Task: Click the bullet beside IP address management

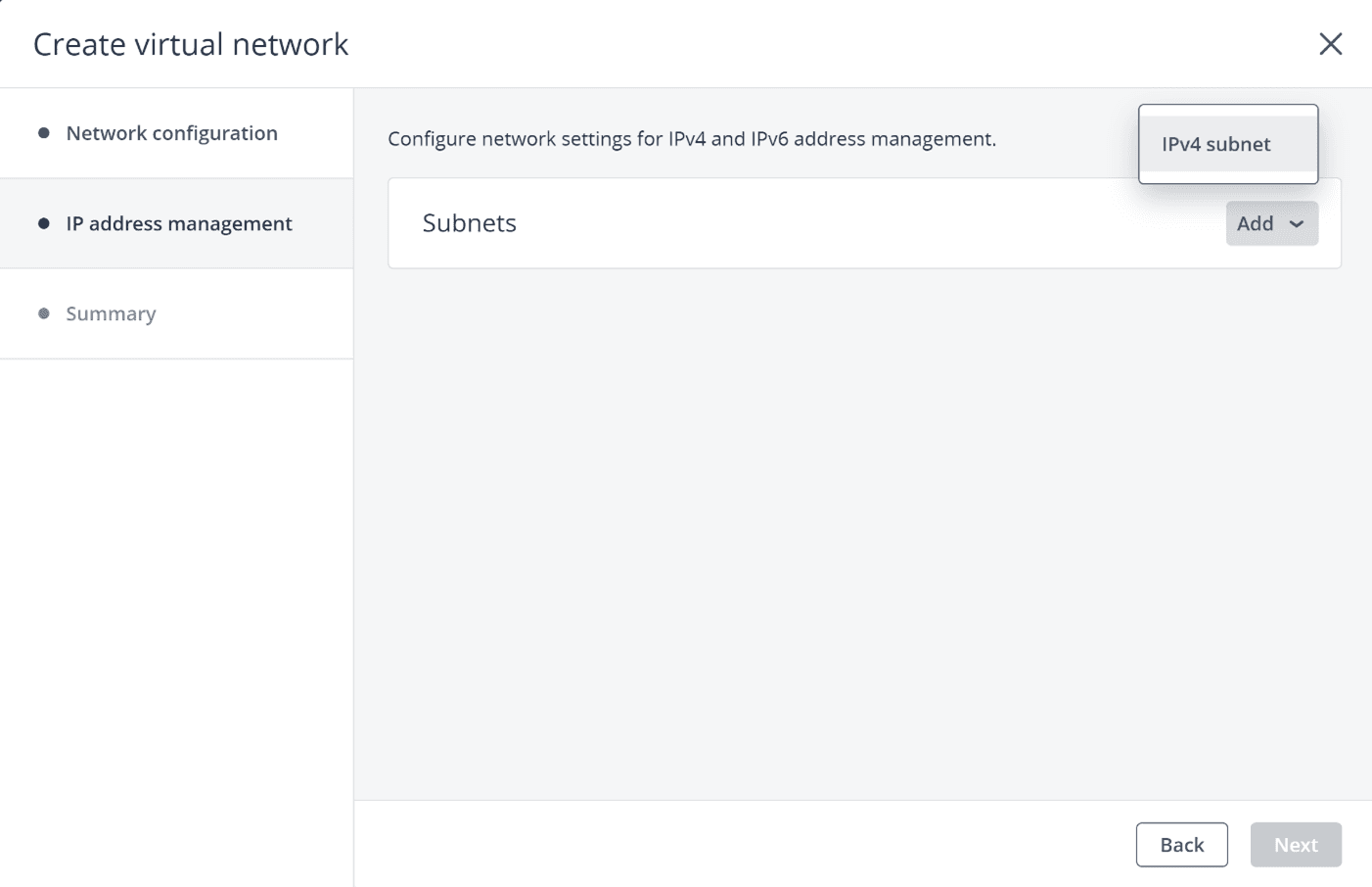Action: coord(44,223)
